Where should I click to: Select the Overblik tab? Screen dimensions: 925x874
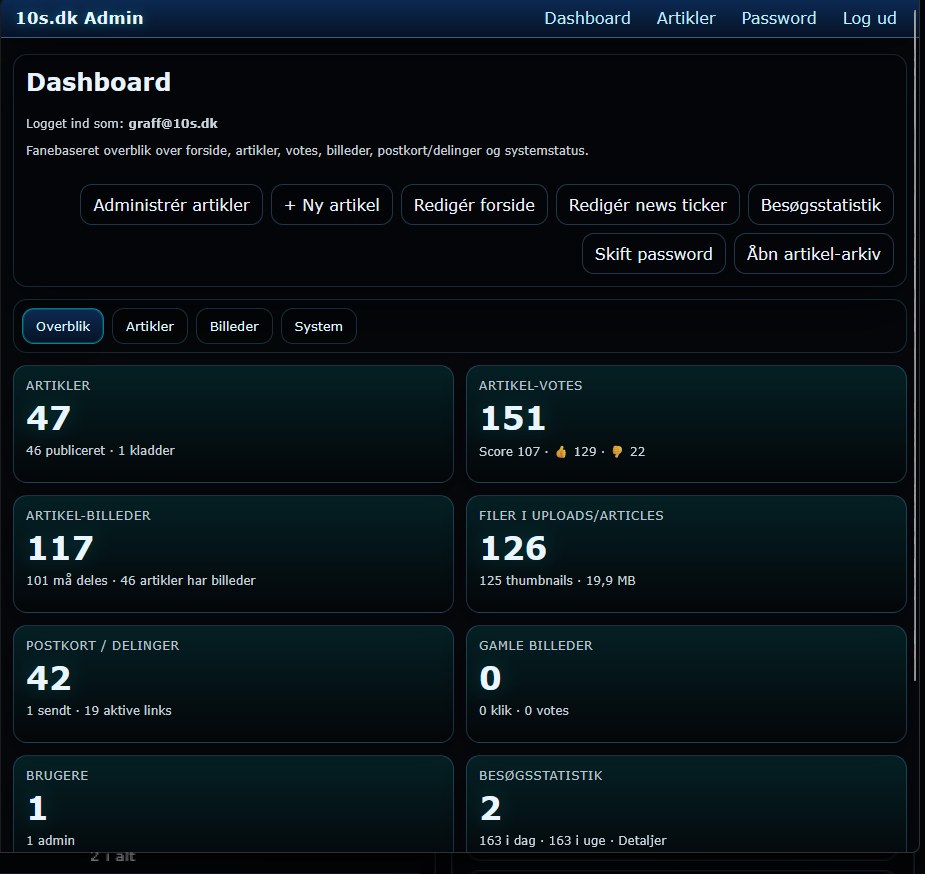63,326
